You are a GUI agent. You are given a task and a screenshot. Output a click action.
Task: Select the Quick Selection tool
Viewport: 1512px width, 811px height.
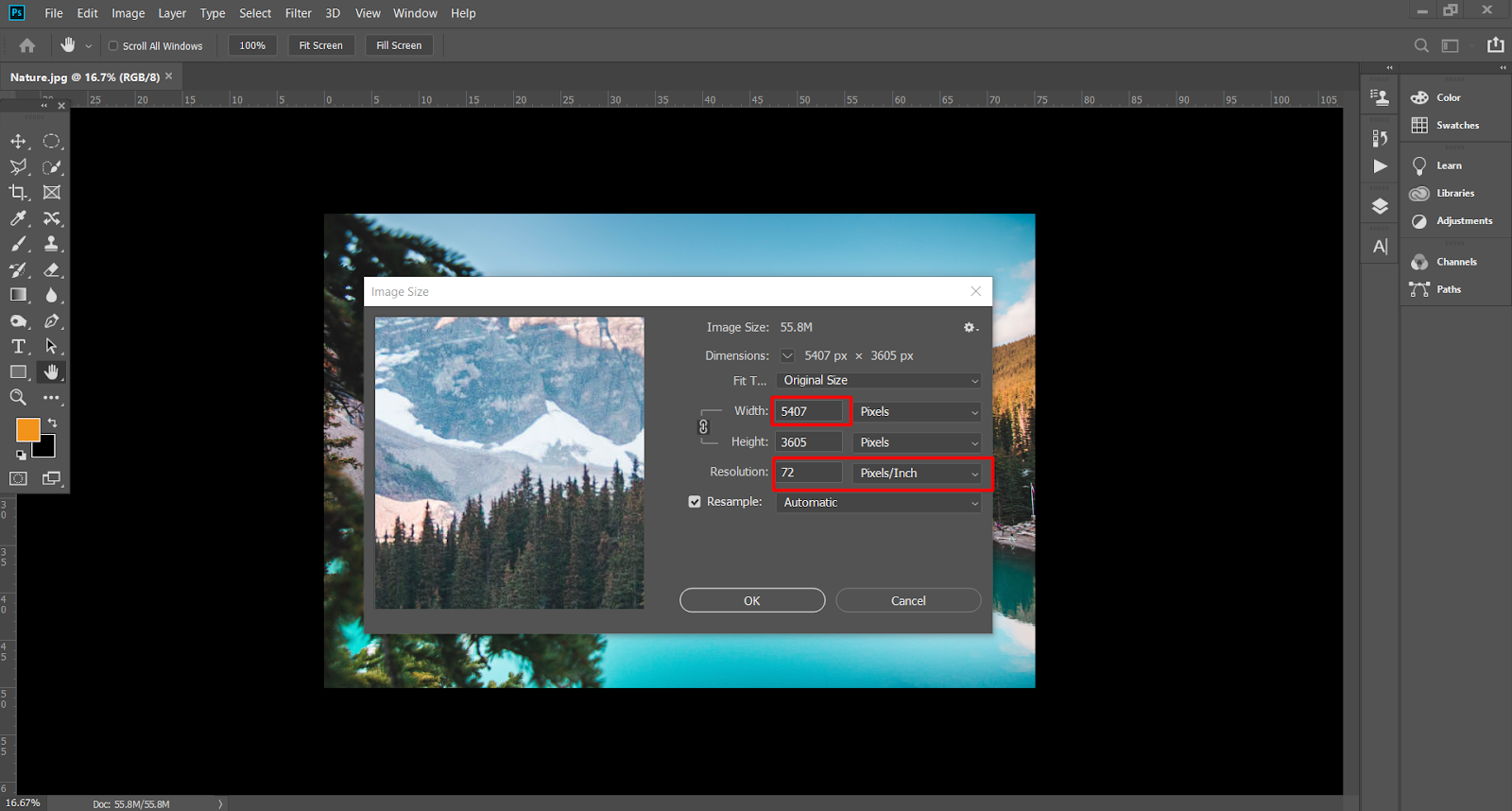tap(51, 166)
